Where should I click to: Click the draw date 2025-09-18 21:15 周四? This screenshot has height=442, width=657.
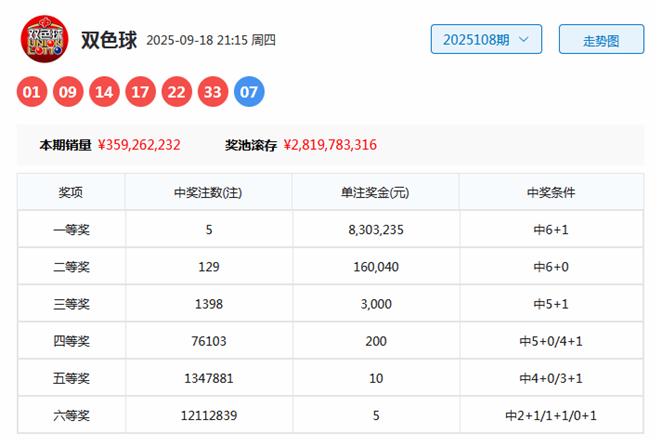(211, 40)
